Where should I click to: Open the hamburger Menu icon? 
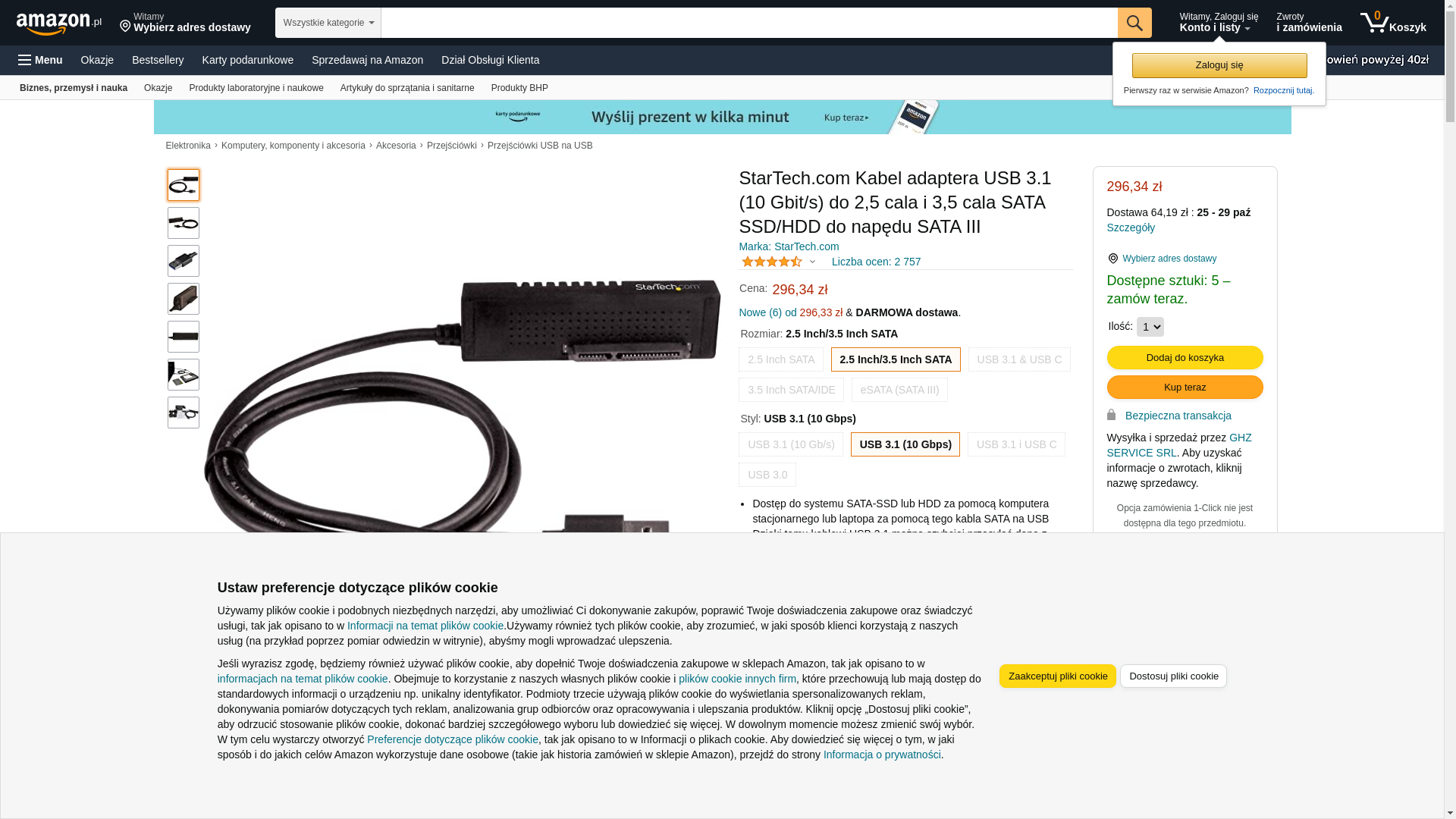pos(24,60)
